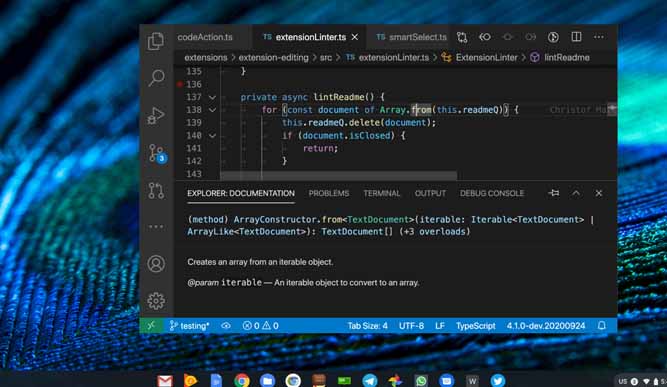Open Twitter from the shelf
The height and width of the screenshot is (387, 667).
point(497,380)
